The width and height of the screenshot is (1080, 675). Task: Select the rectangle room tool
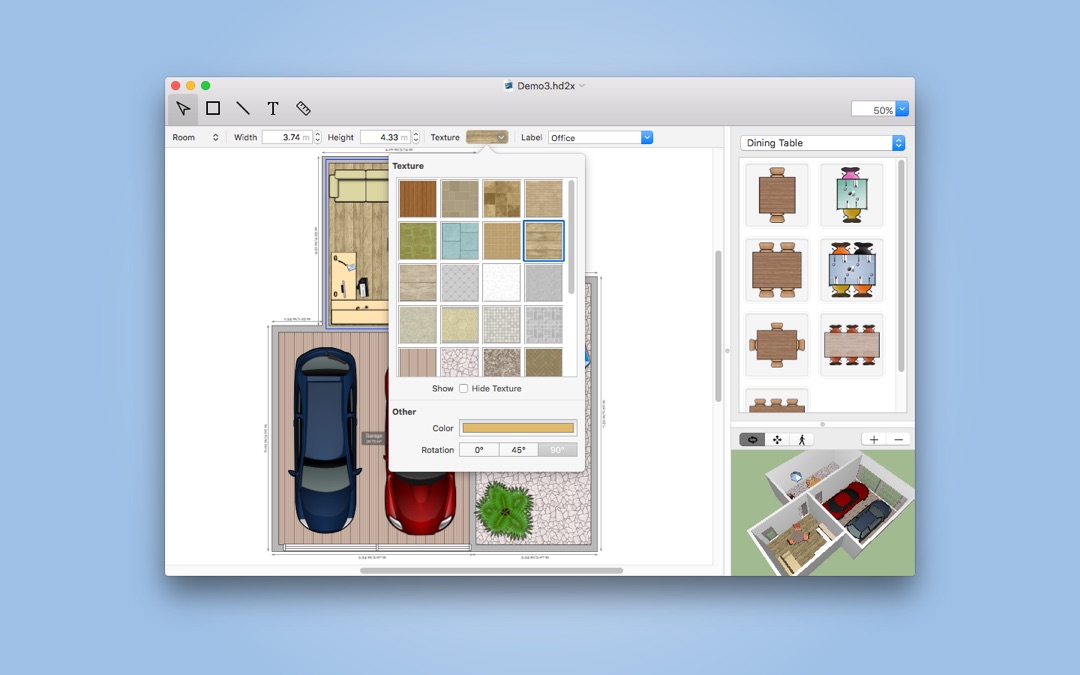214,109
